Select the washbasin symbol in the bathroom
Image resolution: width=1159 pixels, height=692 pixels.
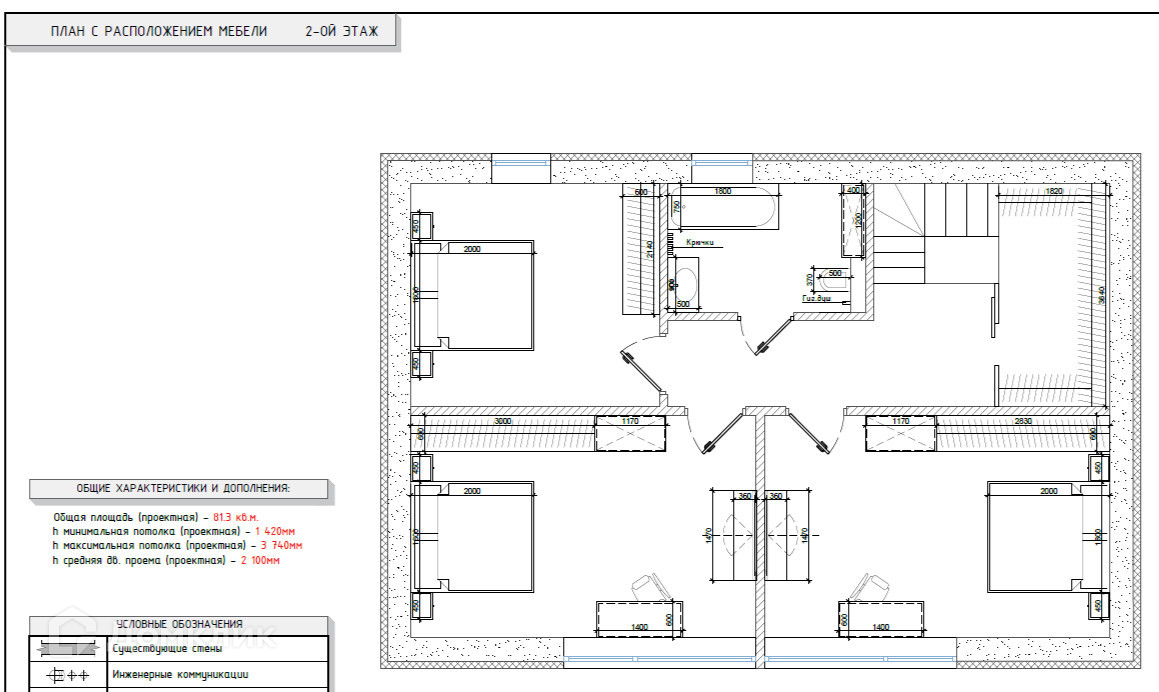pos(685,284)
